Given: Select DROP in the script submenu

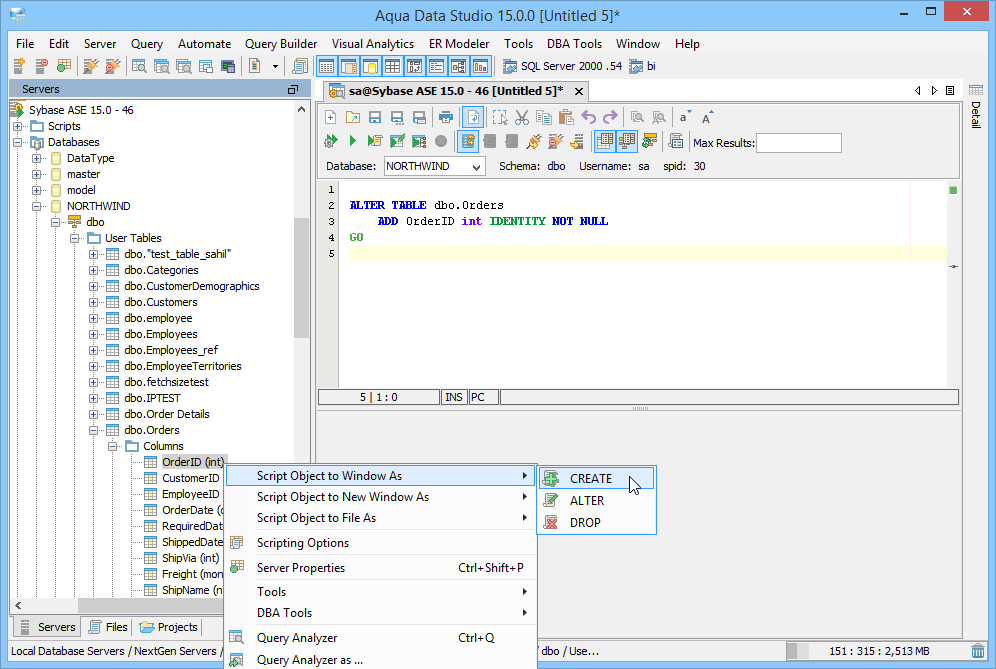Looking at the screenshot, I should click(596, 522).
